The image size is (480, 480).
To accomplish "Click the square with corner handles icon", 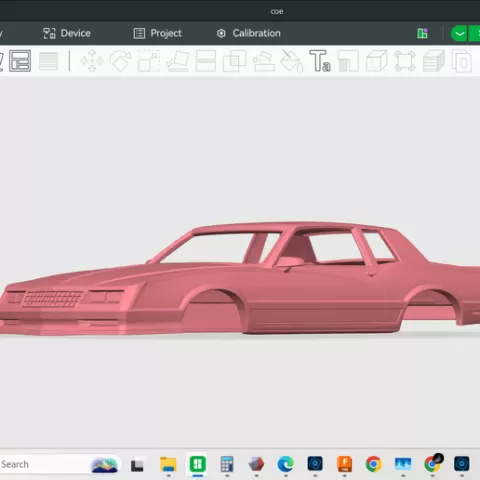I will click(405, 61).
